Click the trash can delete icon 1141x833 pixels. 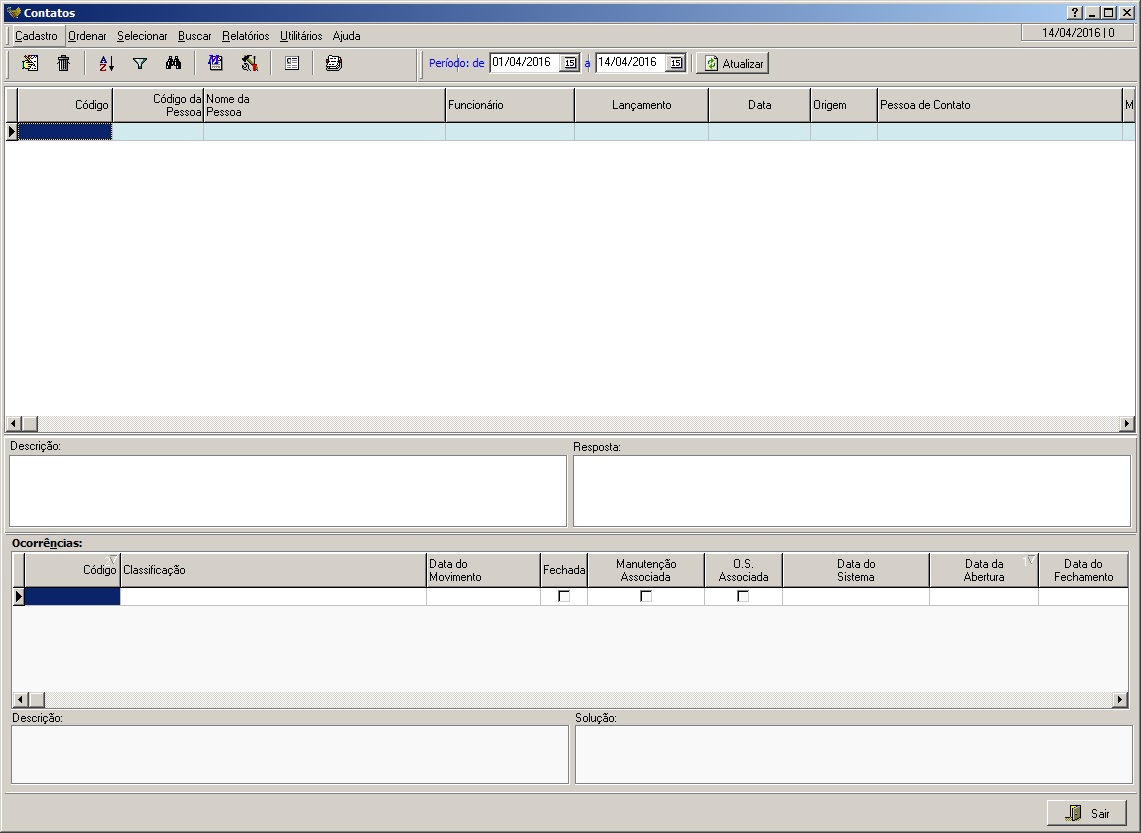[63, 63]
